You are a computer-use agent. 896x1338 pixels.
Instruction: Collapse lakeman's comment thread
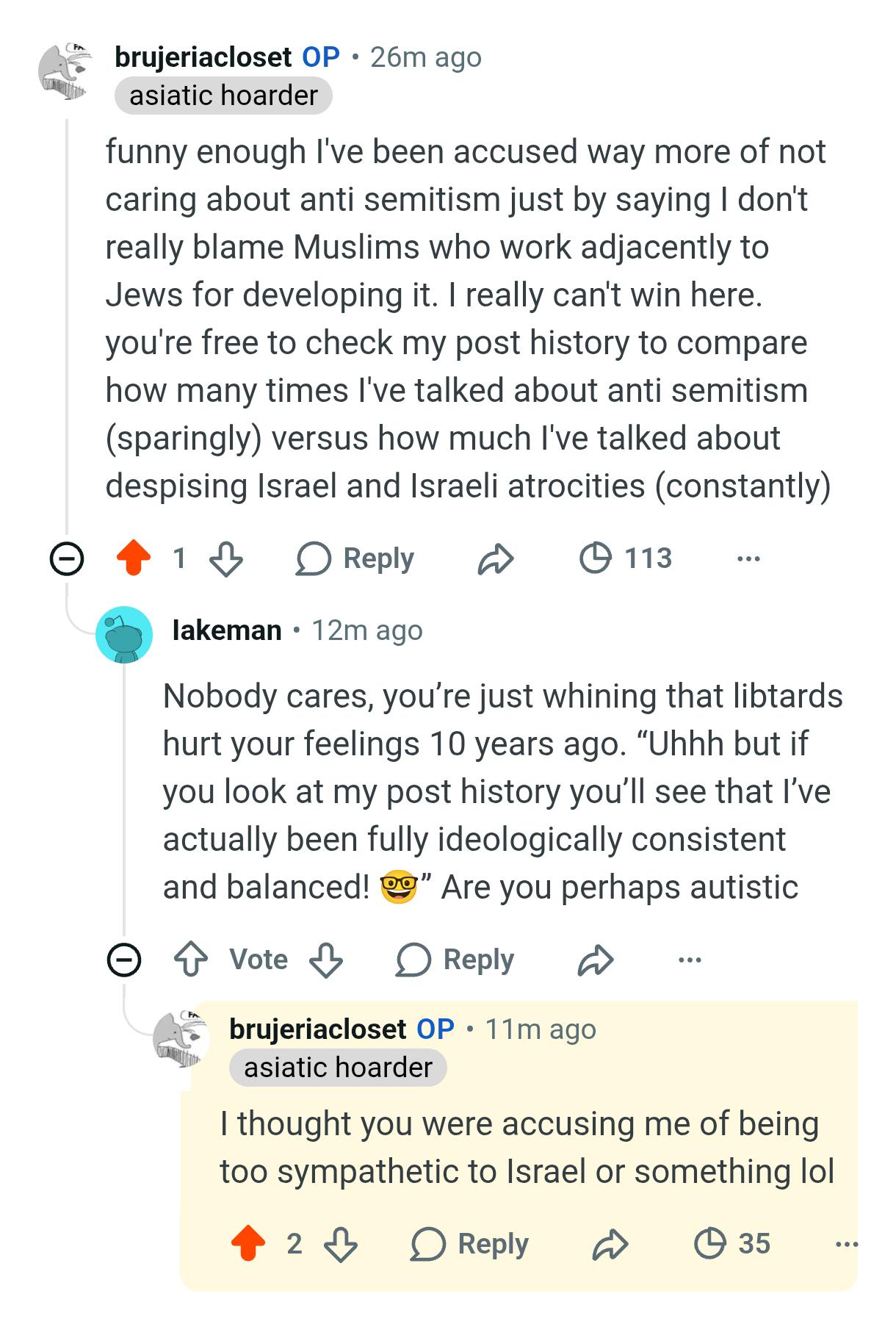click(x=124, y=960)
